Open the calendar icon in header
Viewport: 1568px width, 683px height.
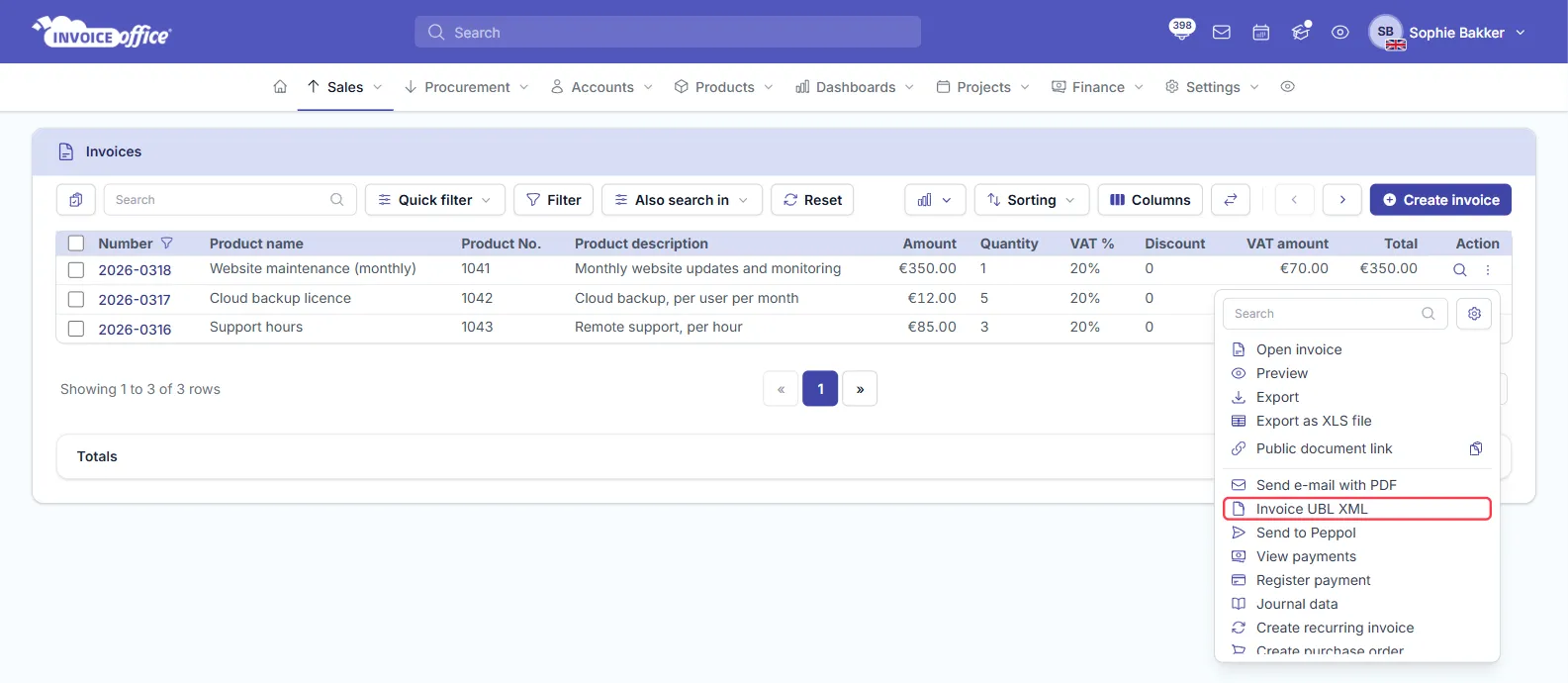click(1261, 33)
